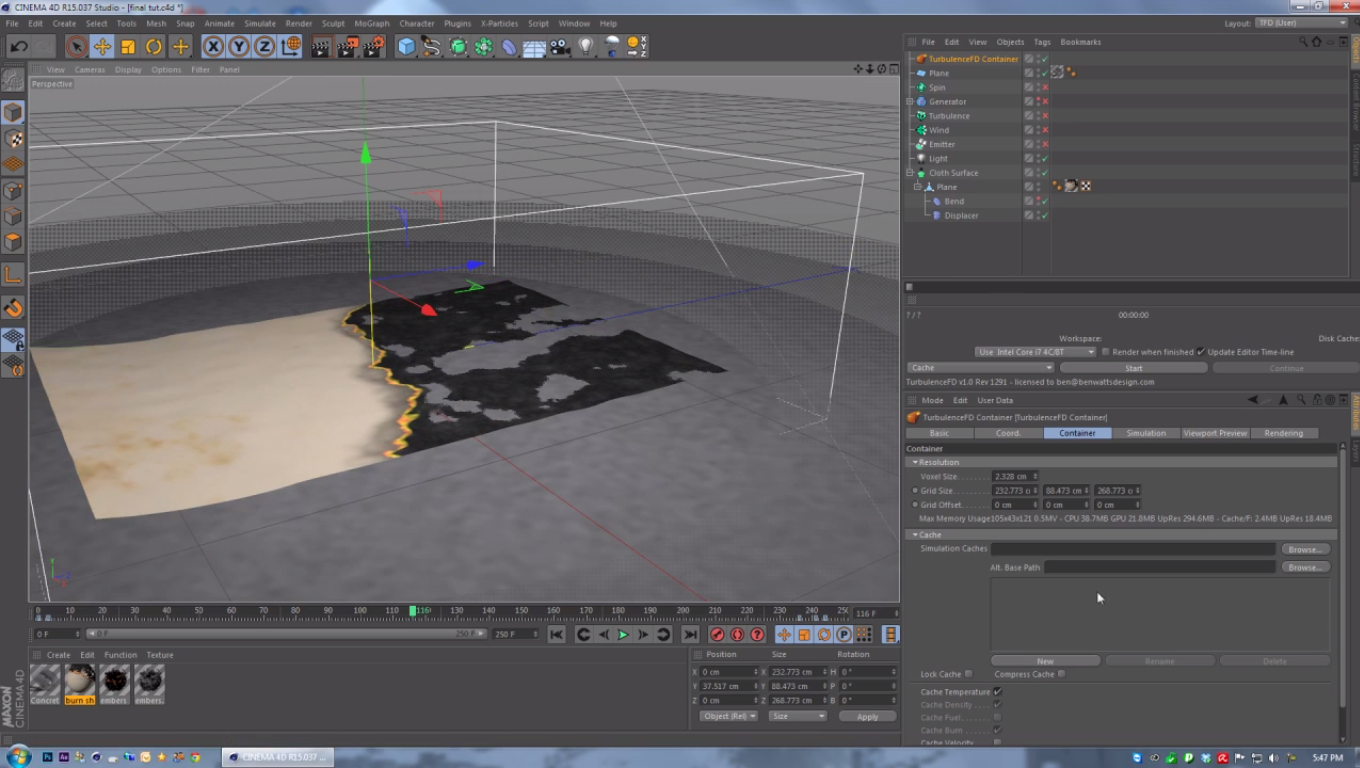Image resolution: width=1360 pixels, height=768 pixels.
Task: Collapse the Cache section
Action: pyautogui.click(x=915, y=535)
